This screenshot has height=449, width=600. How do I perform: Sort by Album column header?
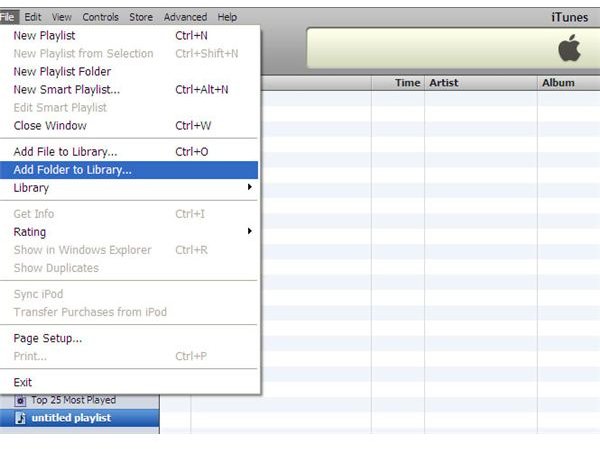click(x=569, y=83)
